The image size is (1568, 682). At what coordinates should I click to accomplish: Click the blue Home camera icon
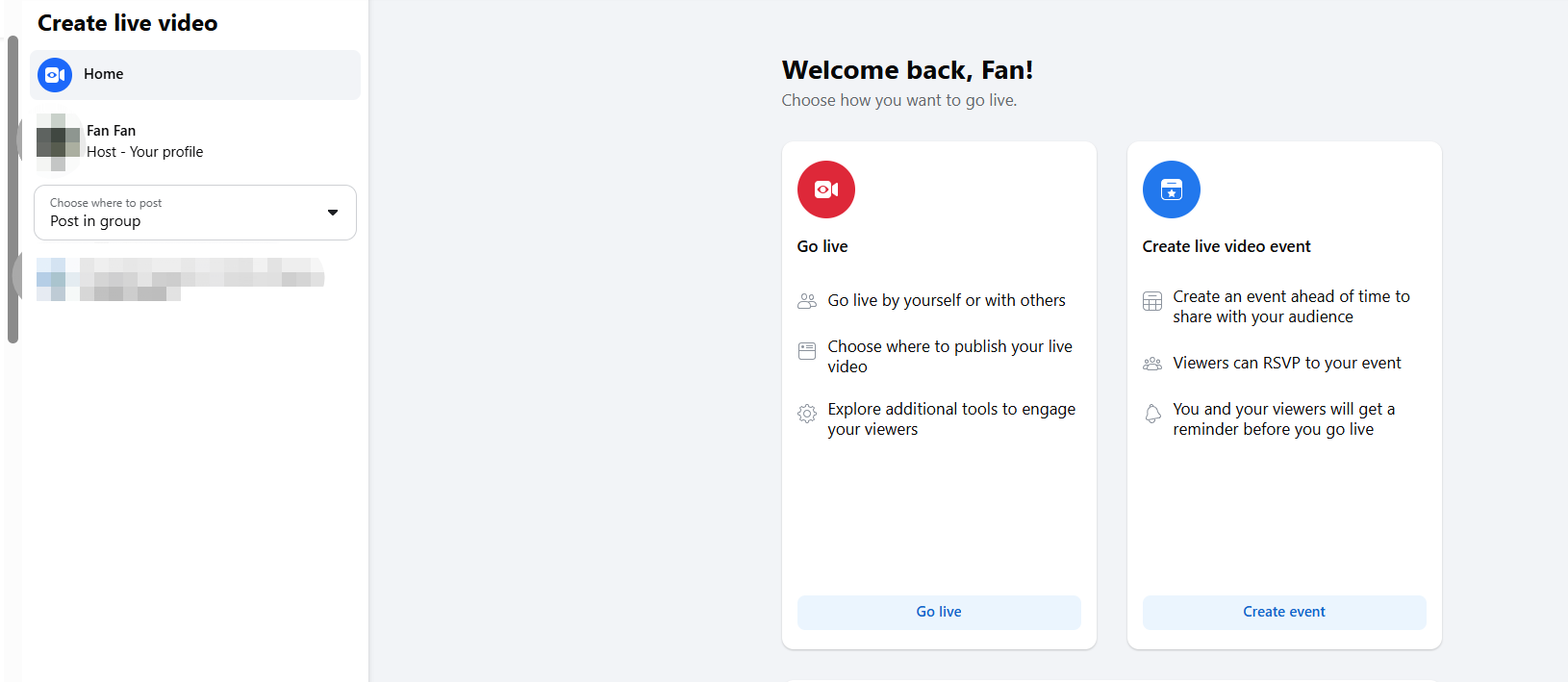tap(55, 75)
